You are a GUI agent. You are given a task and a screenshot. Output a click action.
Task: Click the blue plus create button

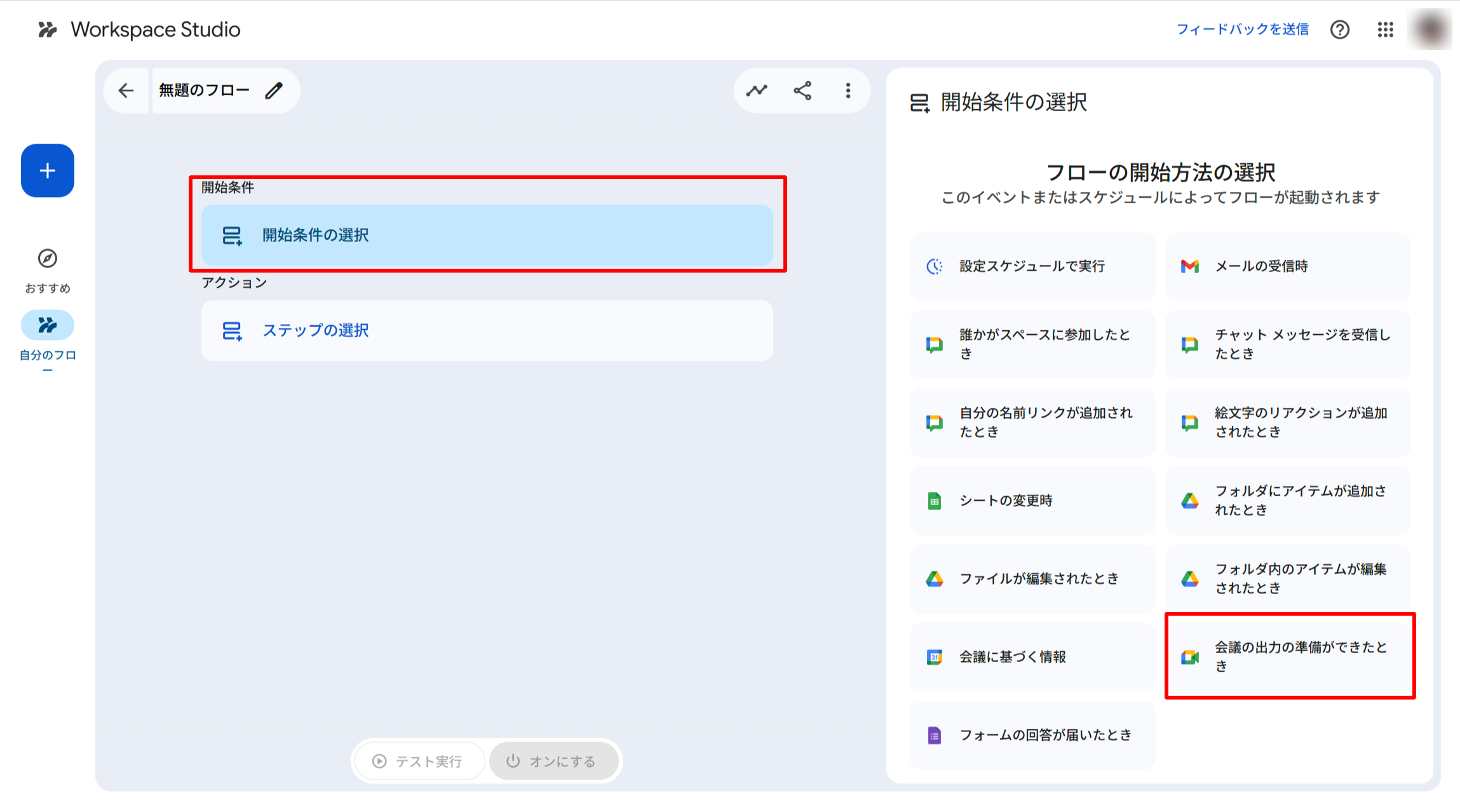pos(48,170)
